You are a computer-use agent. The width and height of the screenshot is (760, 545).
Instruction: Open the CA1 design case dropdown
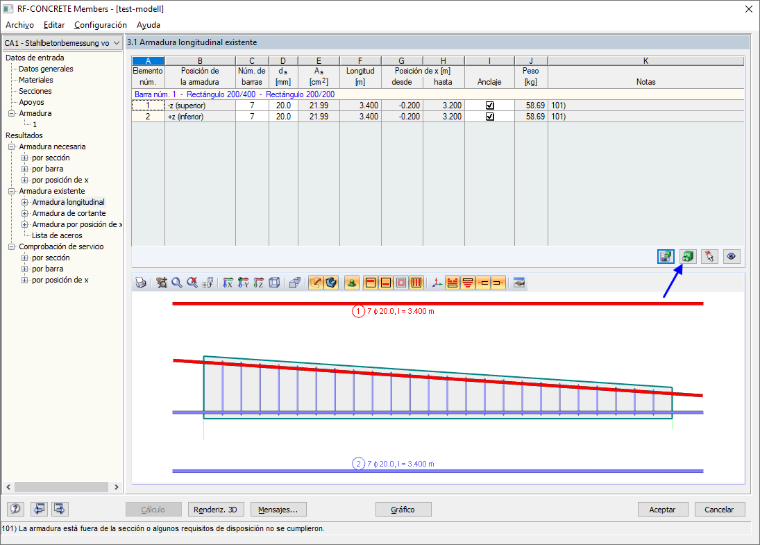pos(62,43)
